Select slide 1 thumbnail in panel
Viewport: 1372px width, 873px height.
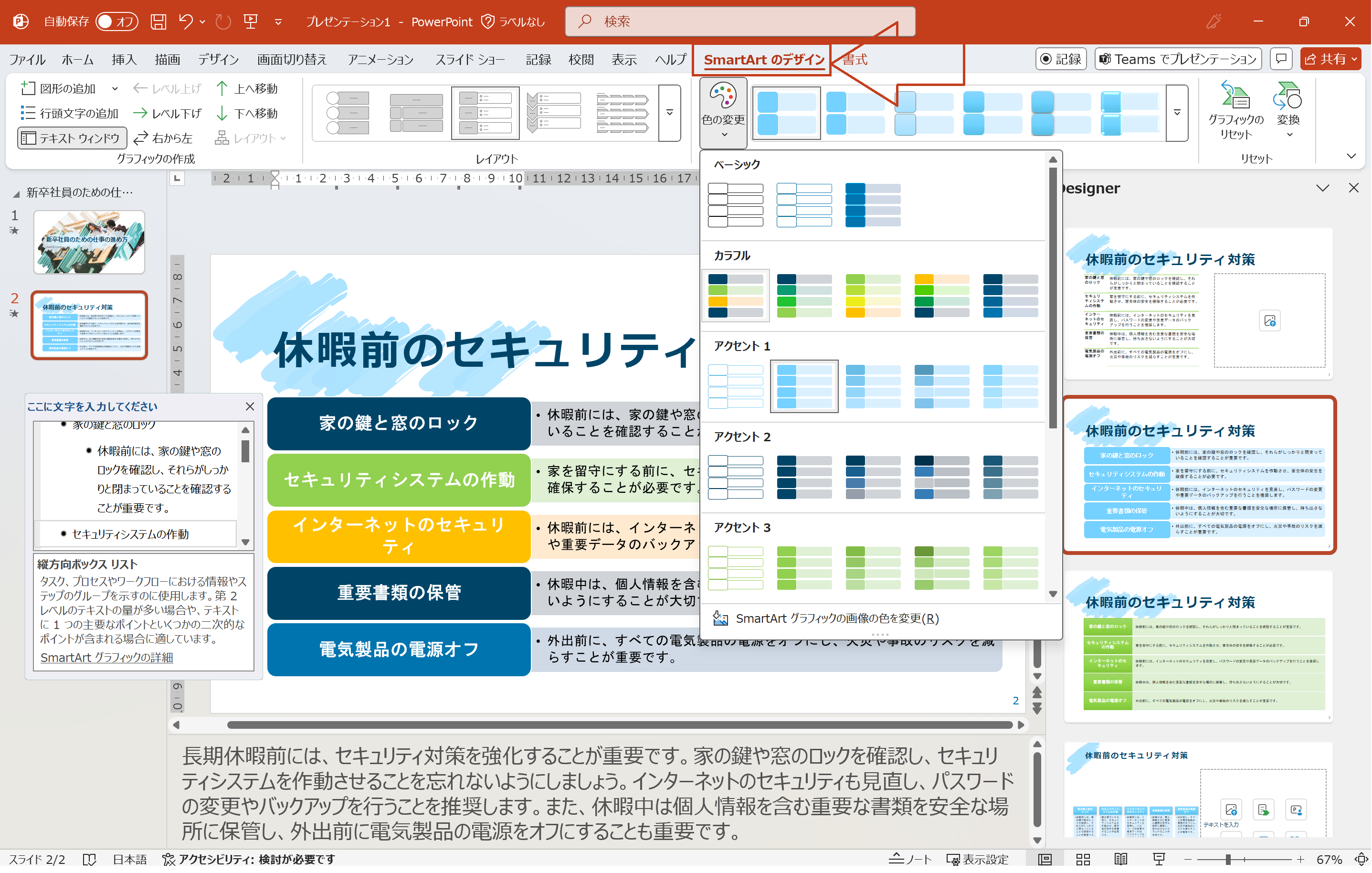(x=89, y=242)
